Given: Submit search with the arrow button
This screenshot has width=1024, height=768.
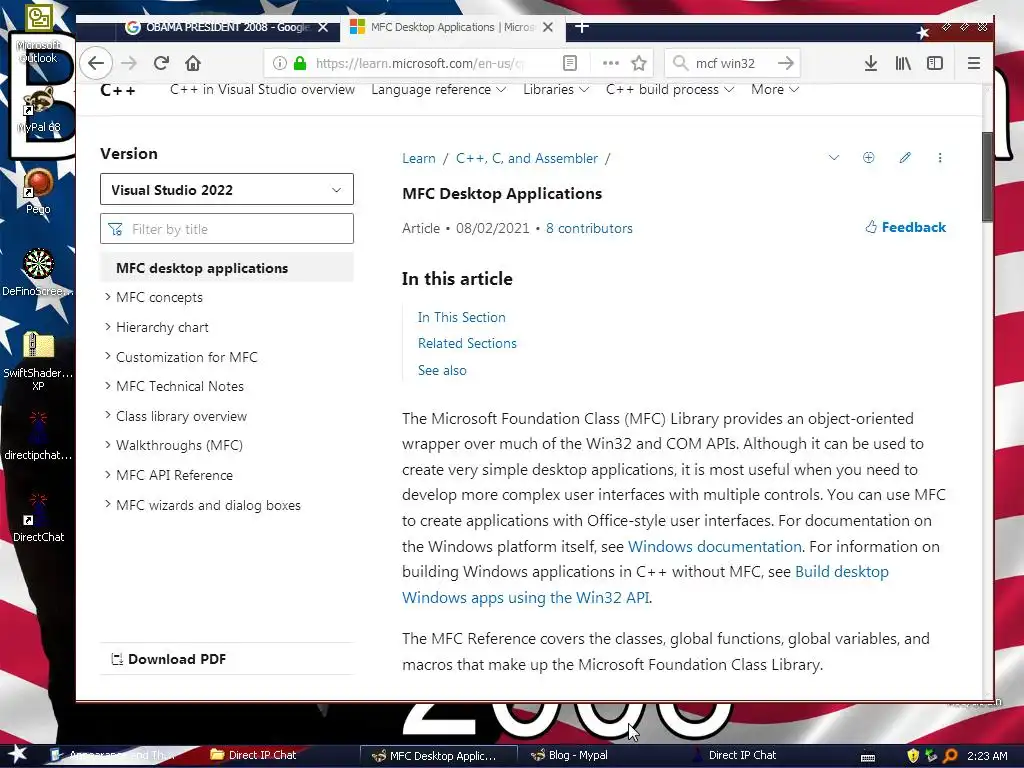Looking at the screenshot, I should (x=786, y=63).
